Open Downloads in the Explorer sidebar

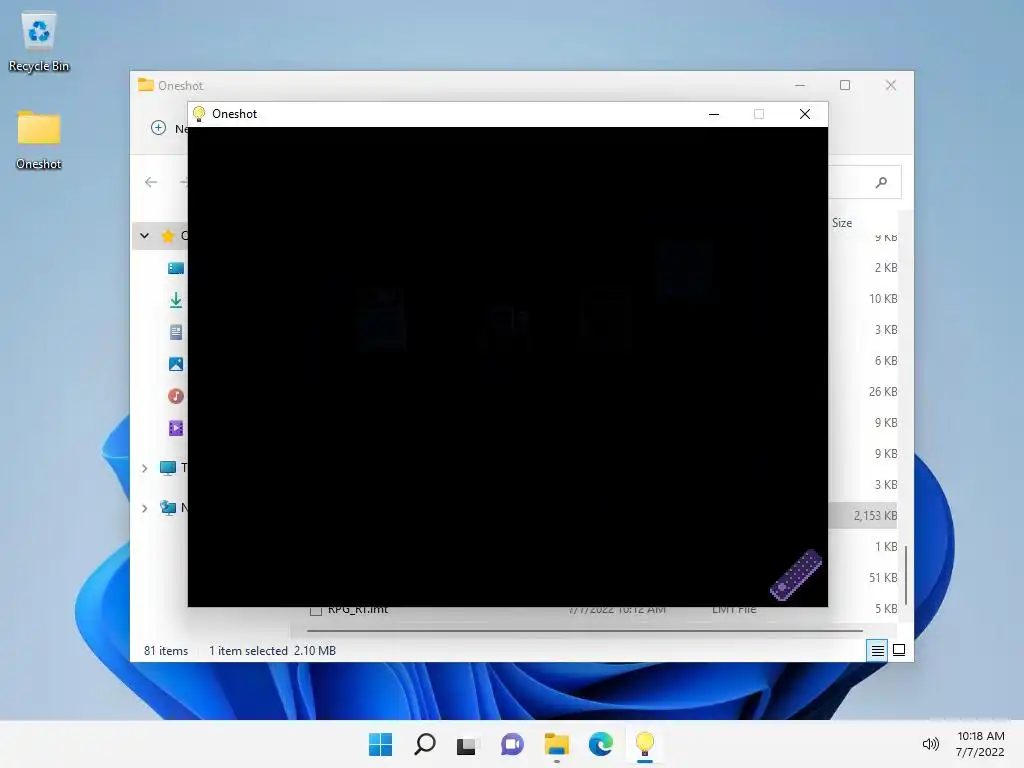pyautogui.click(x=176, y=300)
